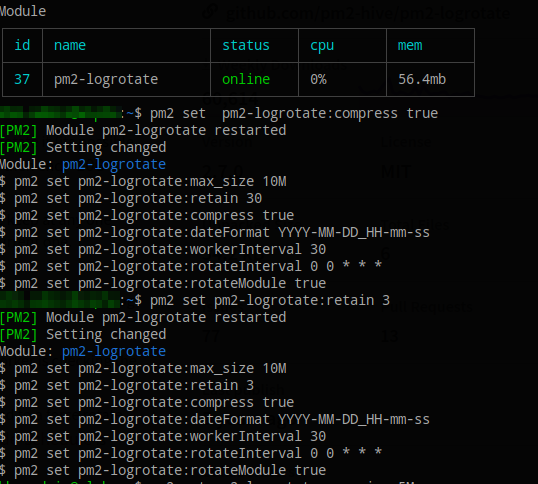This screenshot has width=538, height=484.
Task: Select the 0% cpu value
Action: (x=318, y=79)
